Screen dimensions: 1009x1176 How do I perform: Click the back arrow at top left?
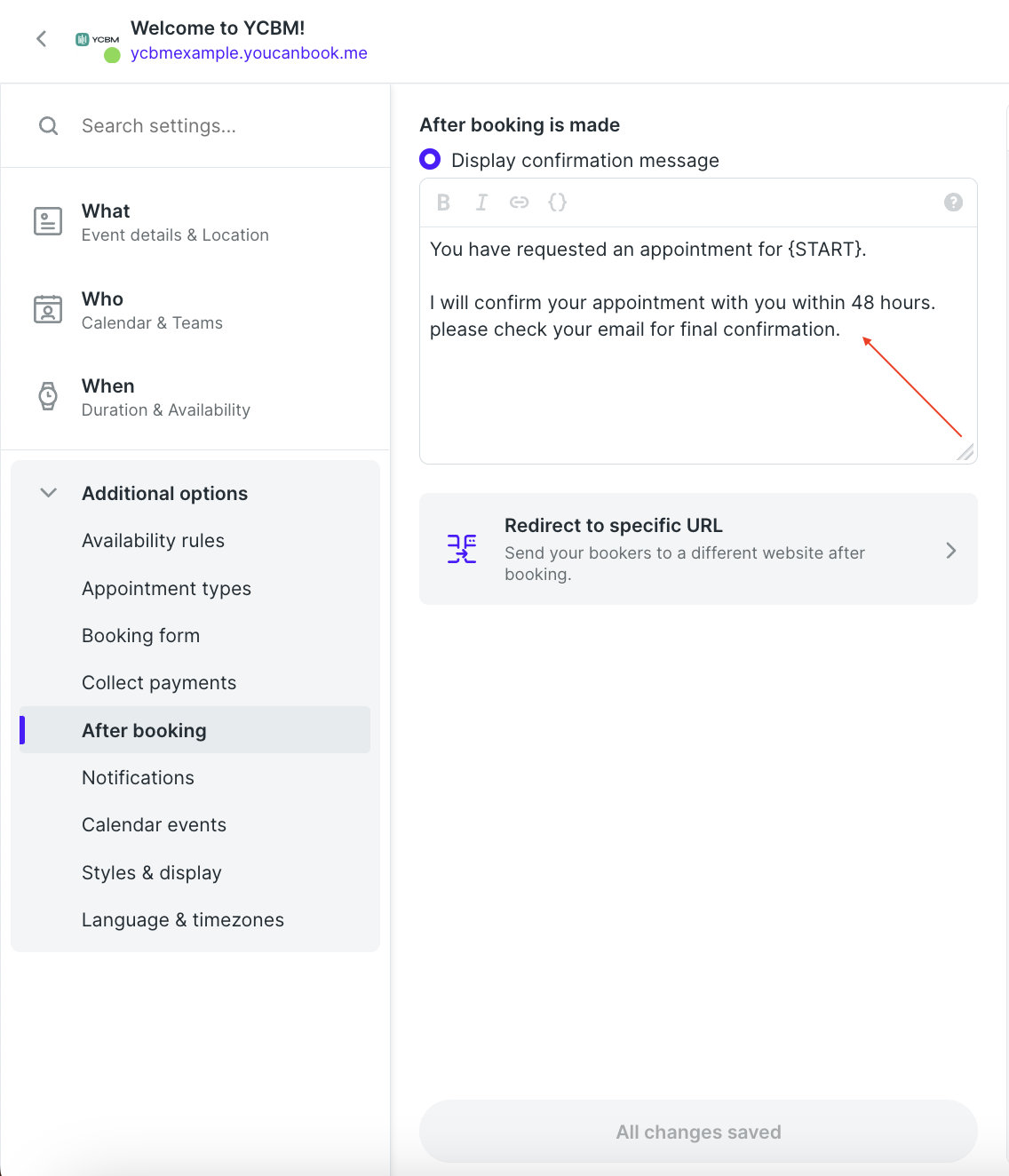point(41,38)
